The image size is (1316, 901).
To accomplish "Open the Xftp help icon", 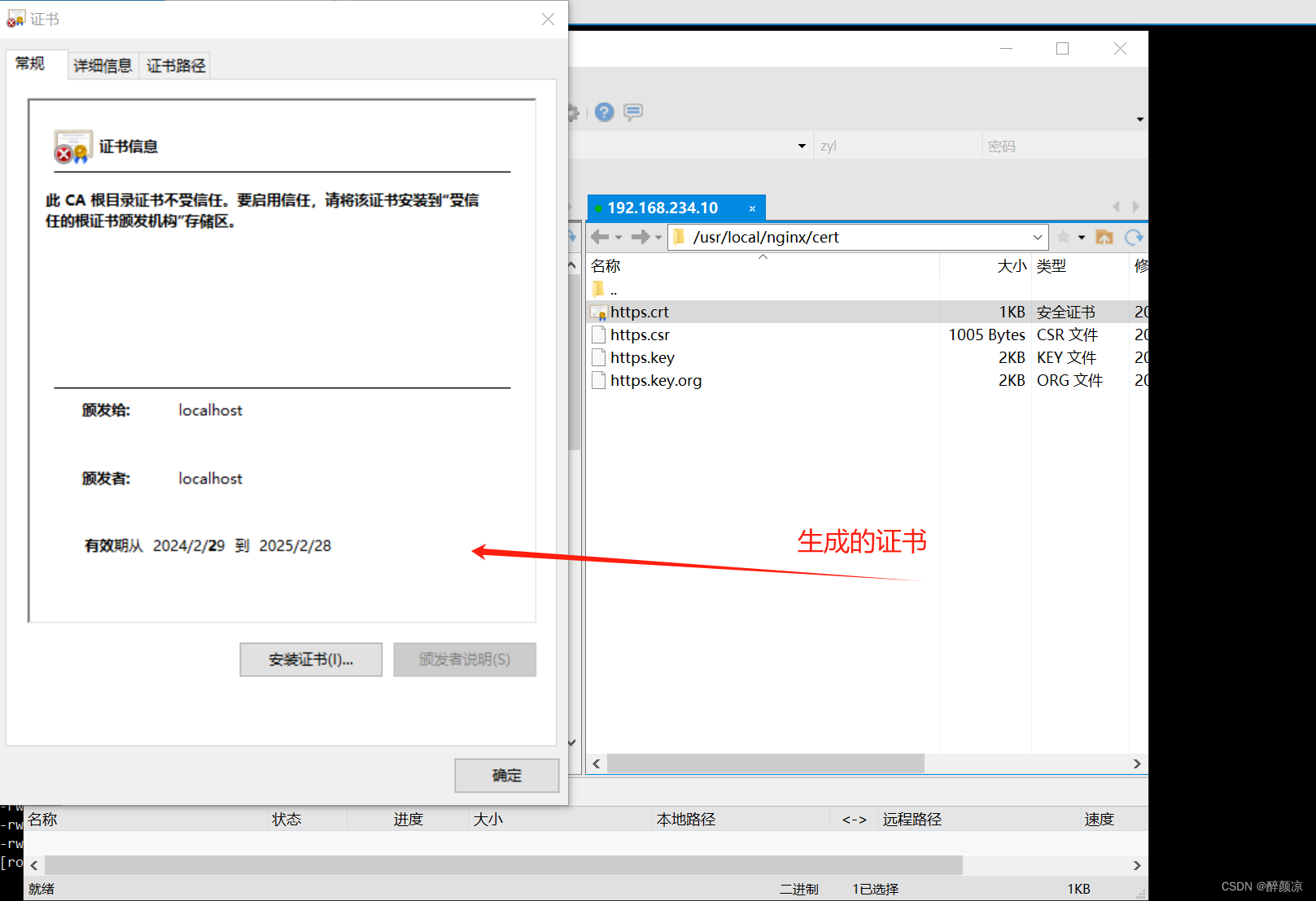I will click(604, 112).
